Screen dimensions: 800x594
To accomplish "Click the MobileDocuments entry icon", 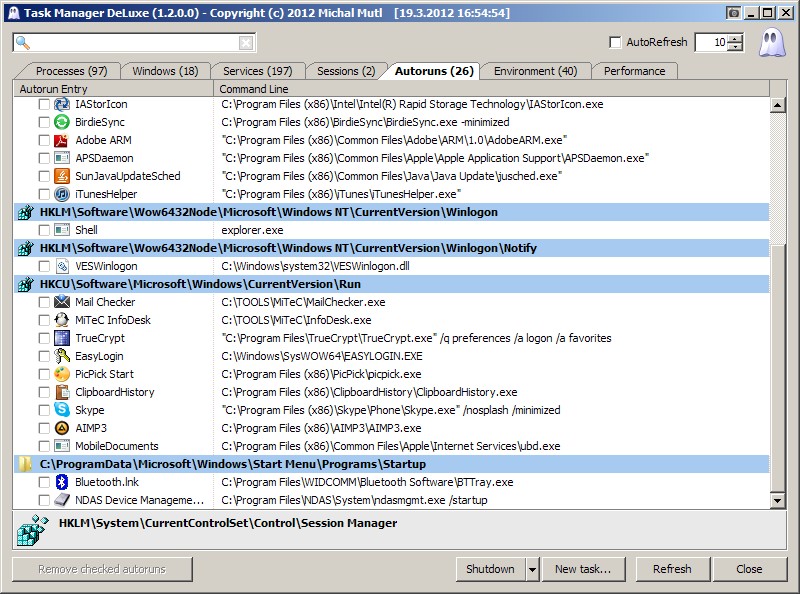I will point(62,446).
